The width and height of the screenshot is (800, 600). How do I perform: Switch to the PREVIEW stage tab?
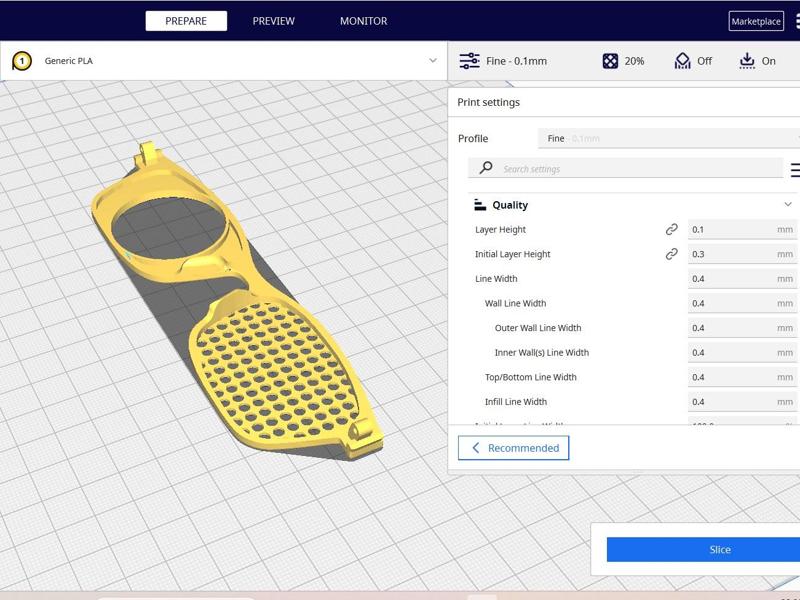coord(273,21)
